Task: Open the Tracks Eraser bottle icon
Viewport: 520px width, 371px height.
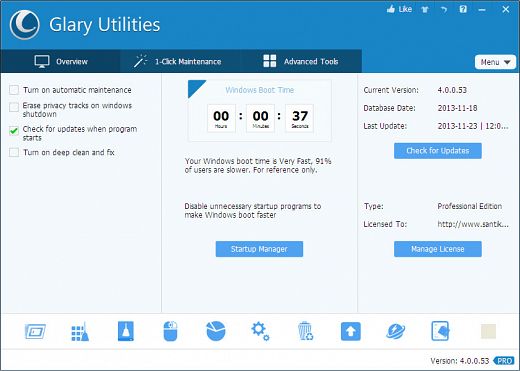Action: [x=126, y=331]
